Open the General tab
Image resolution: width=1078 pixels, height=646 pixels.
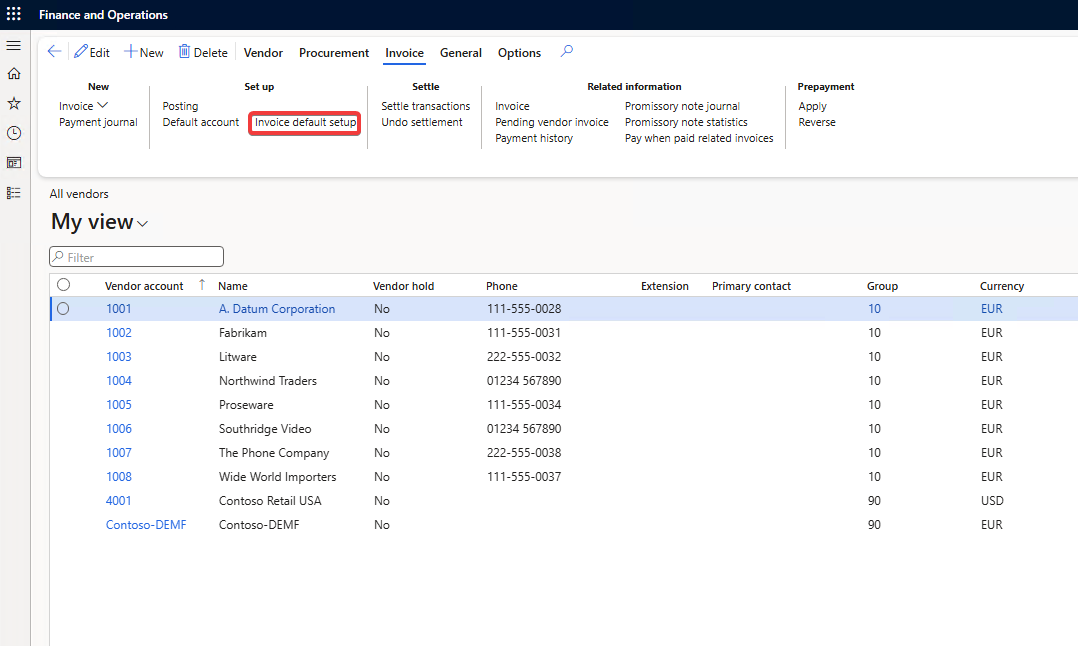pyautogui.click(x=461, y=53)
